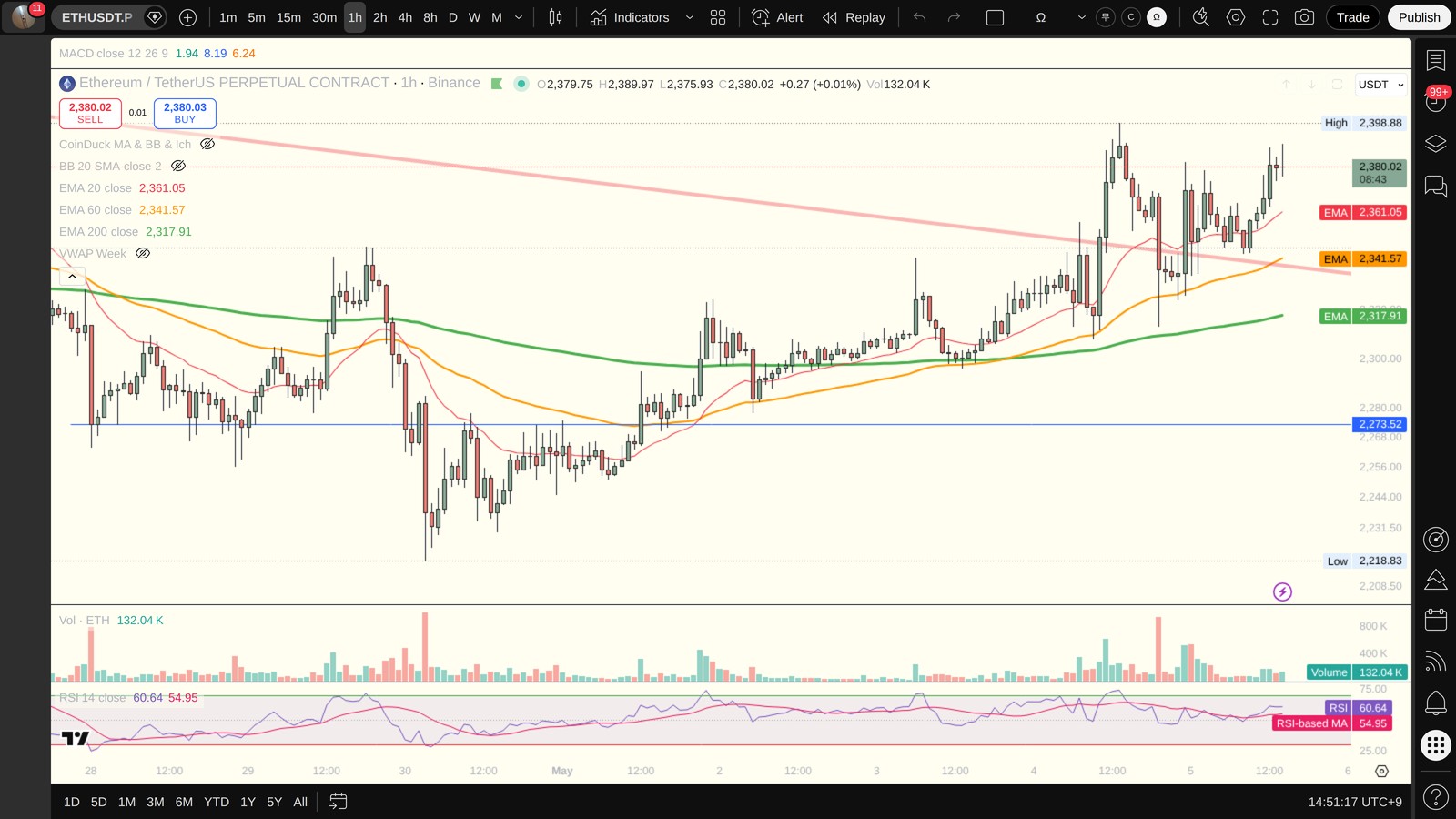This screenshot has height=819, width=1456.
Task: Open the Indicators dialog
Action: tap(630, 17)
